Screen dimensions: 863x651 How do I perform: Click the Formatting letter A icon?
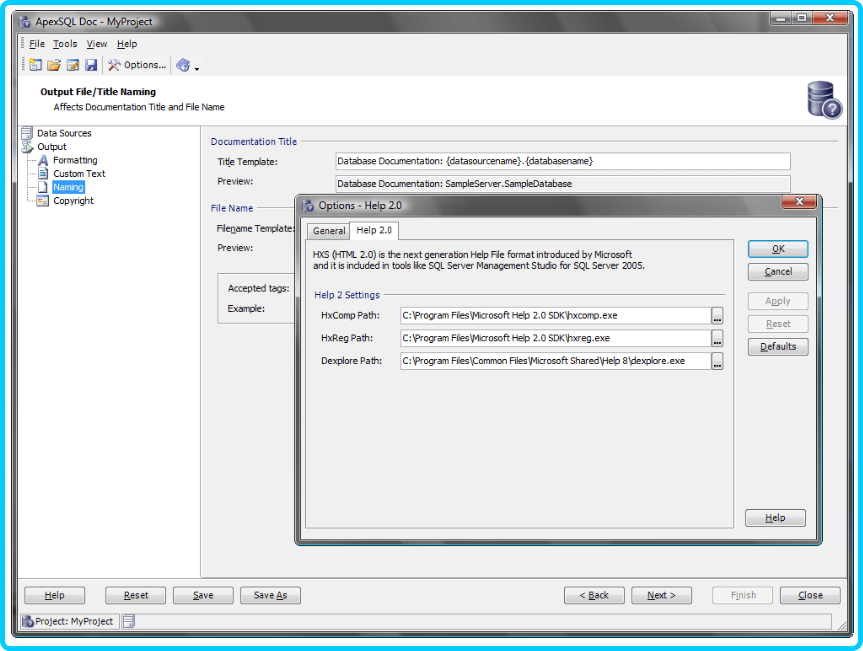click(x=43, y=160)
